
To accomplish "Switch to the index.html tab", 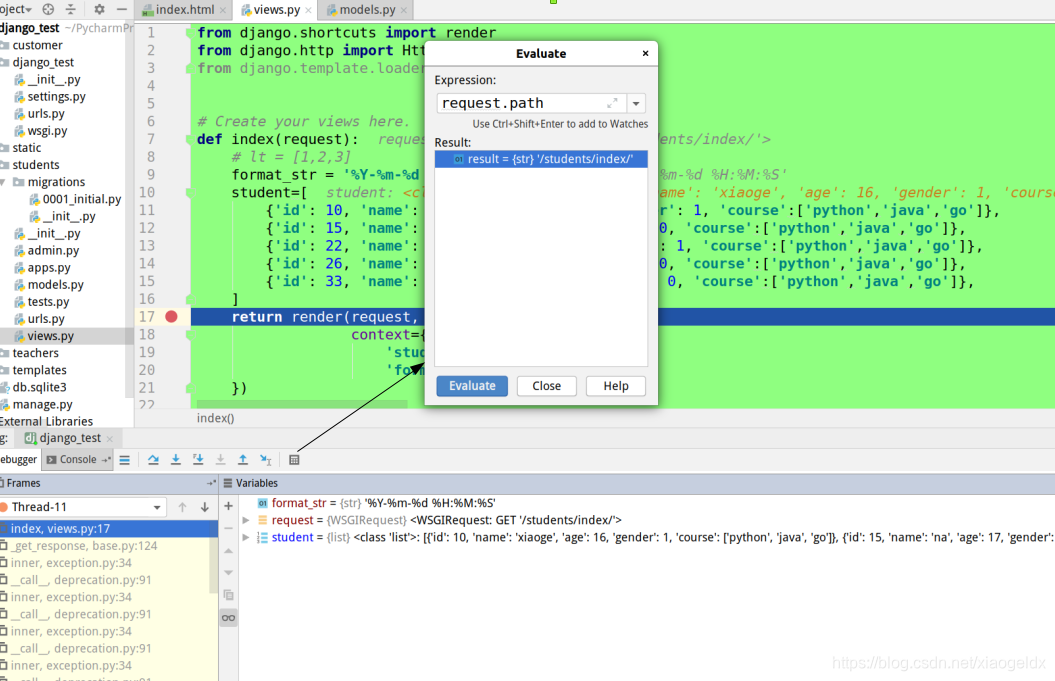I will click(185, 9).
